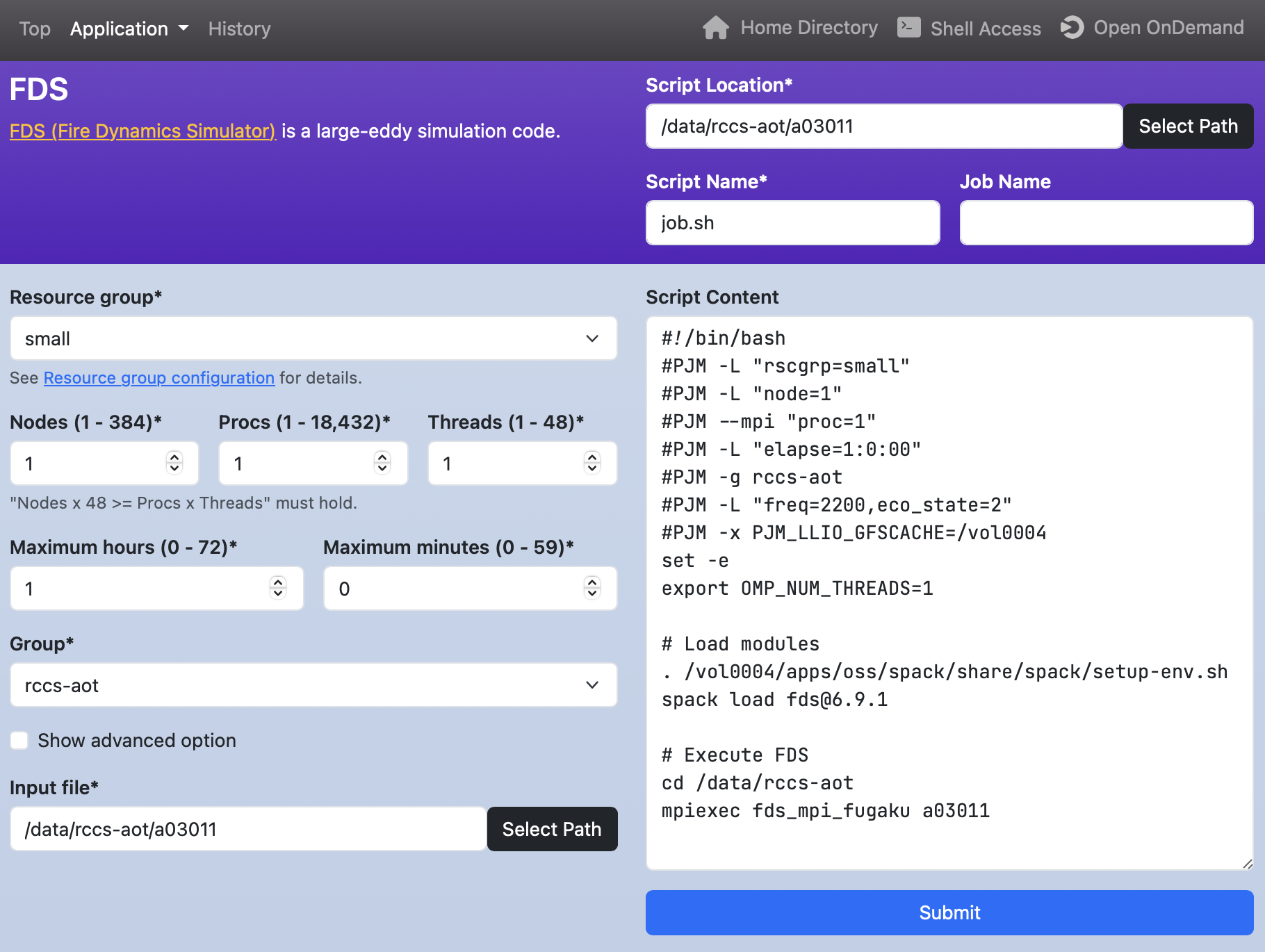This screenshot has height=952, width=1265.
Task: Click the '#!/bin/bash' script line
Action: tap(724, 338)
